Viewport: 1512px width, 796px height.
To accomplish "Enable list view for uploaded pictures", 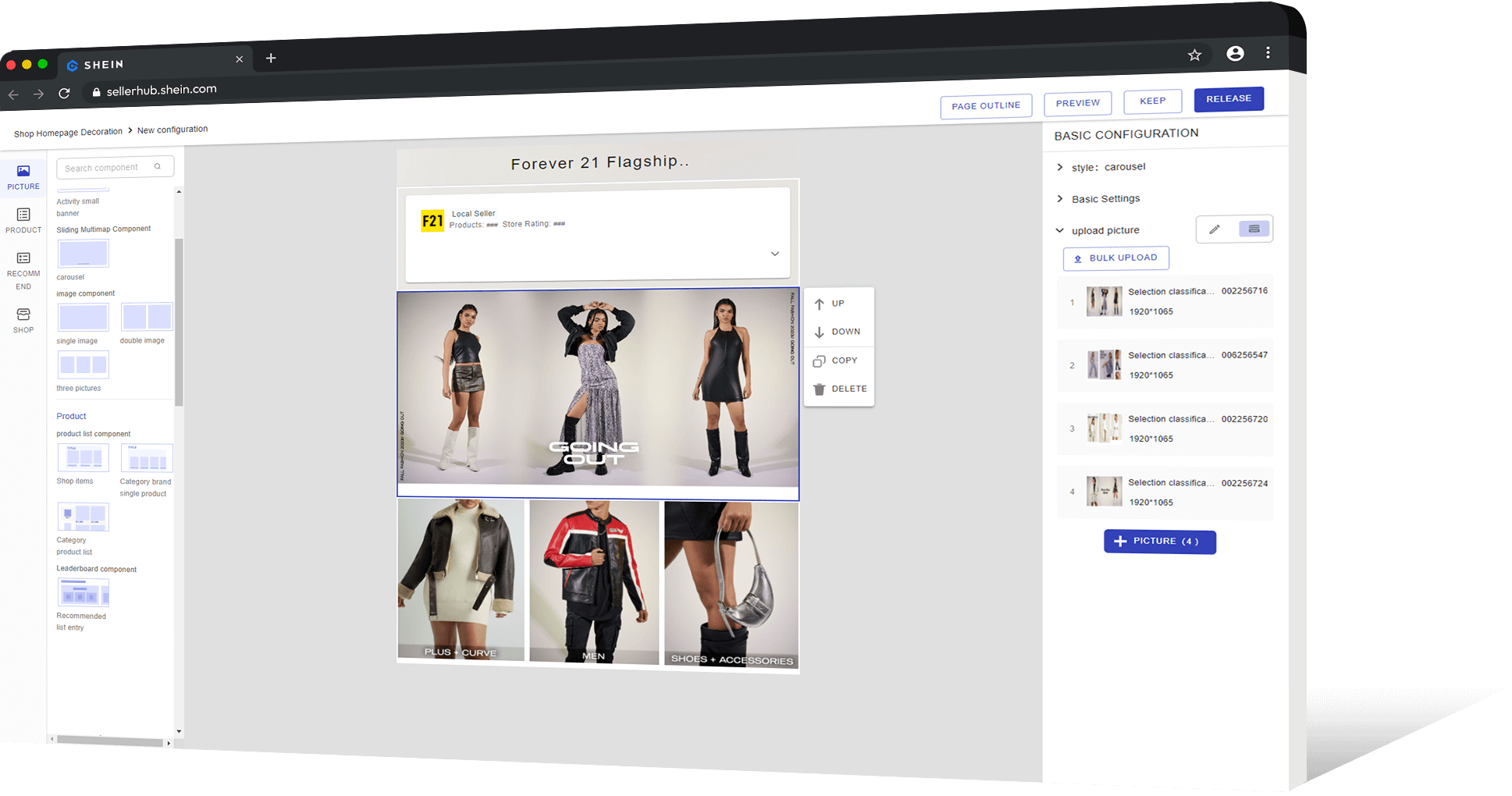I will (x=1254, y=228).
